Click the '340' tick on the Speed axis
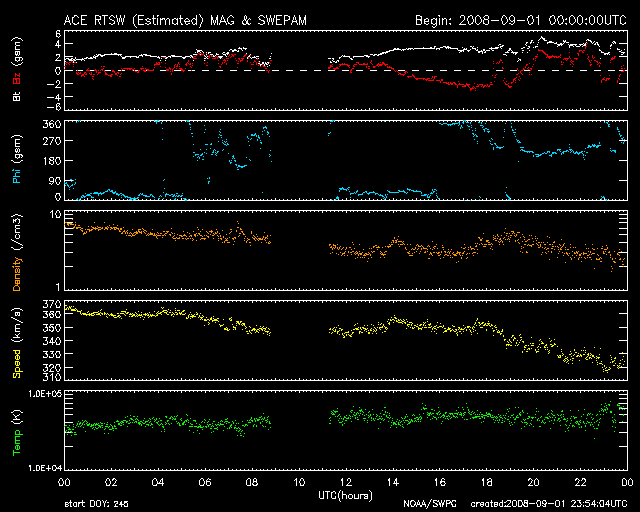The height and width of the screenshot is (512, 640). pyautogui.click(x=52, y=341)
